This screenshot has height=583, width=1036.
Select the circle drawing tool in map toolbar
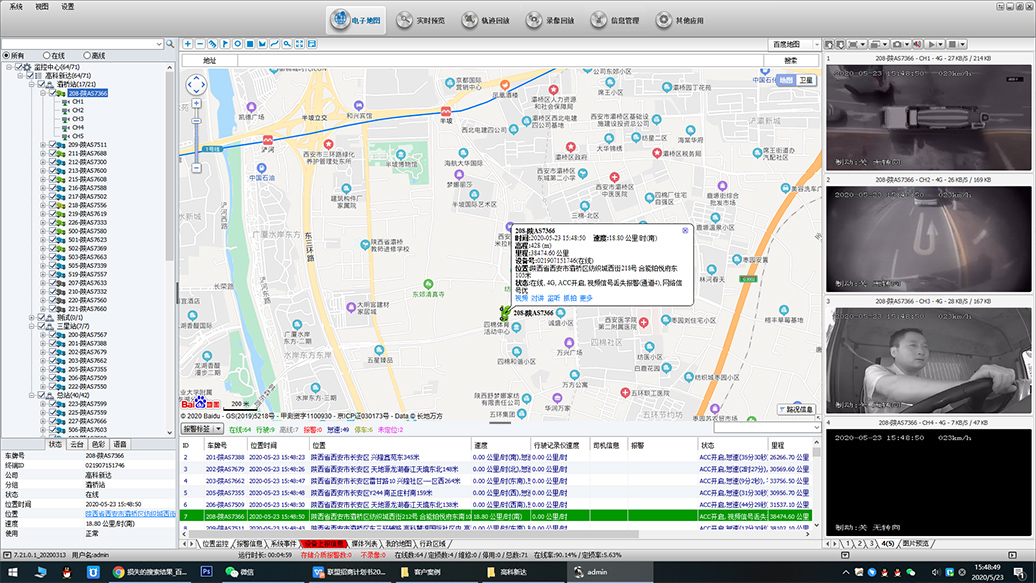(238, 44)
